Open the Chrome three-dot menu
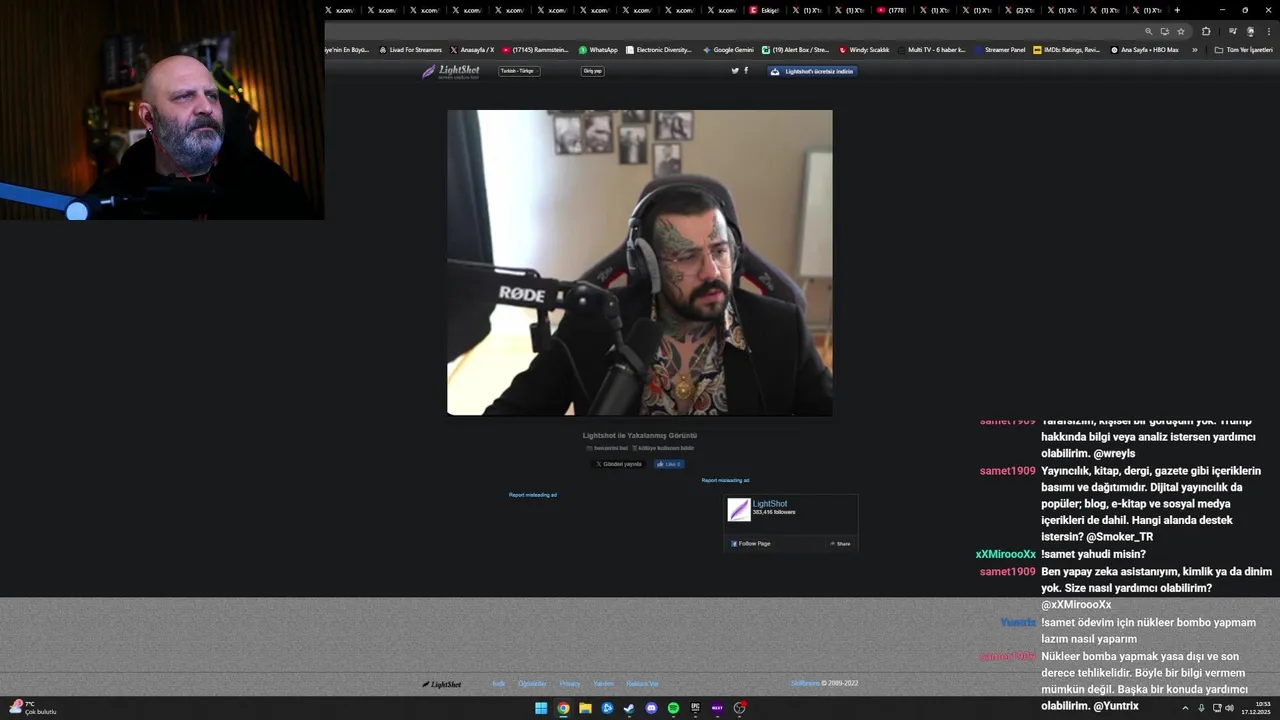The height and width of the screenshot is (720, 1280). (1267, 31)
